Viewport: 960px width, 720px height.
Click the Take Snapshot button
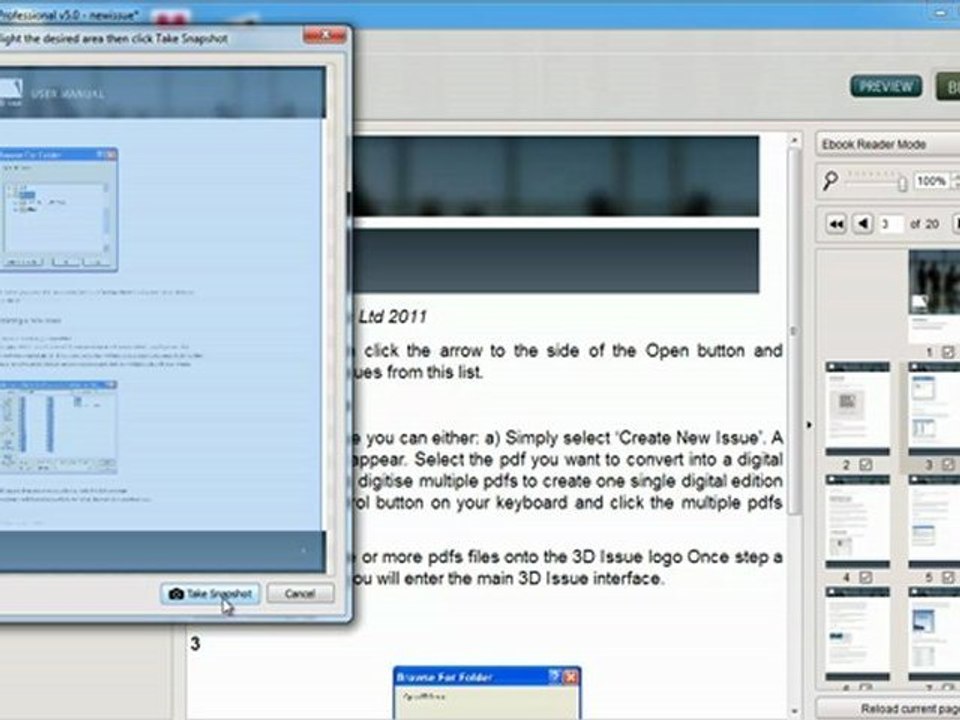click(x=210, y=593)
